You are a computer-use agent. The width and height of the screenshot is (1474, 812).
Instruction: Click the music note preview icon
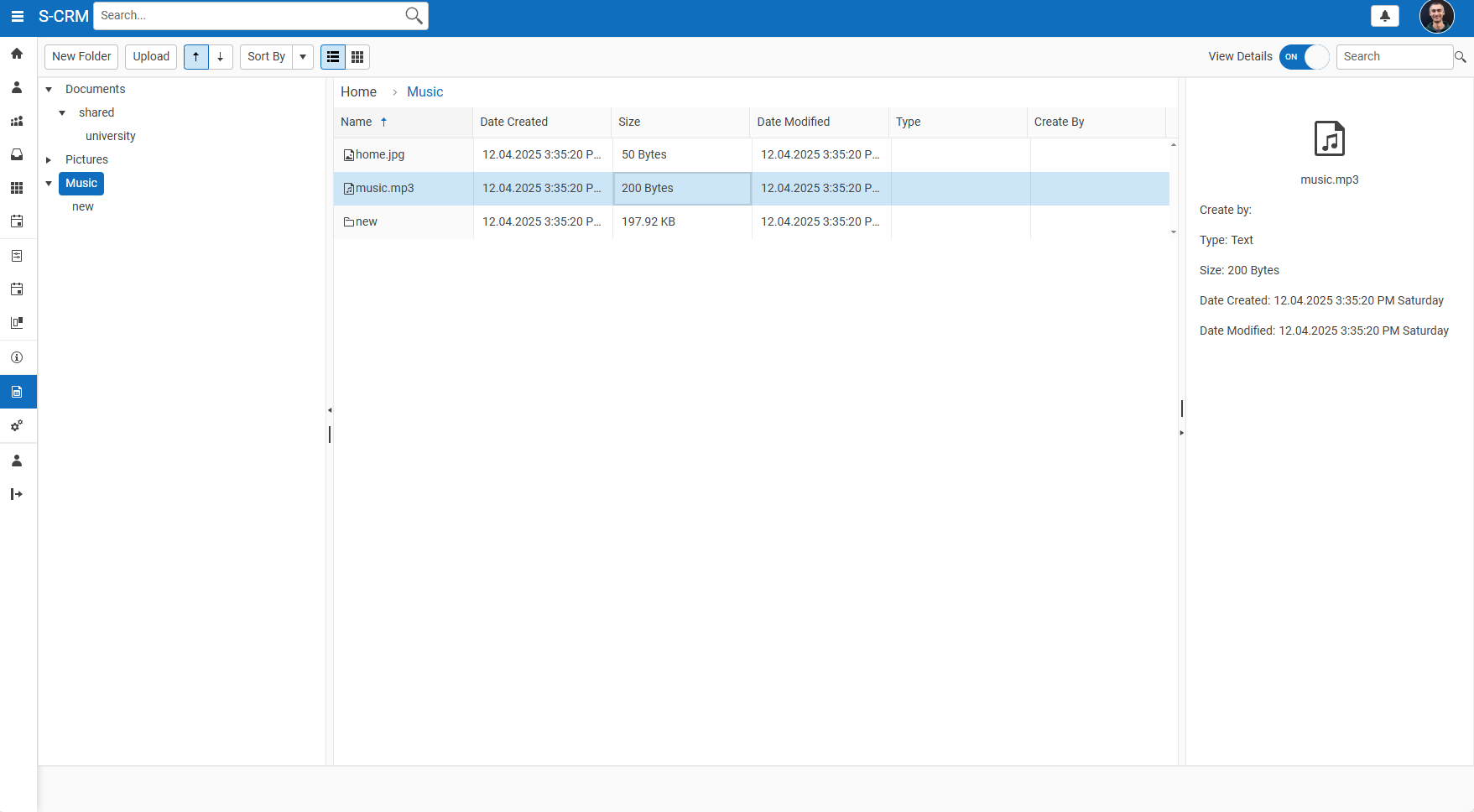point(1330,138)
